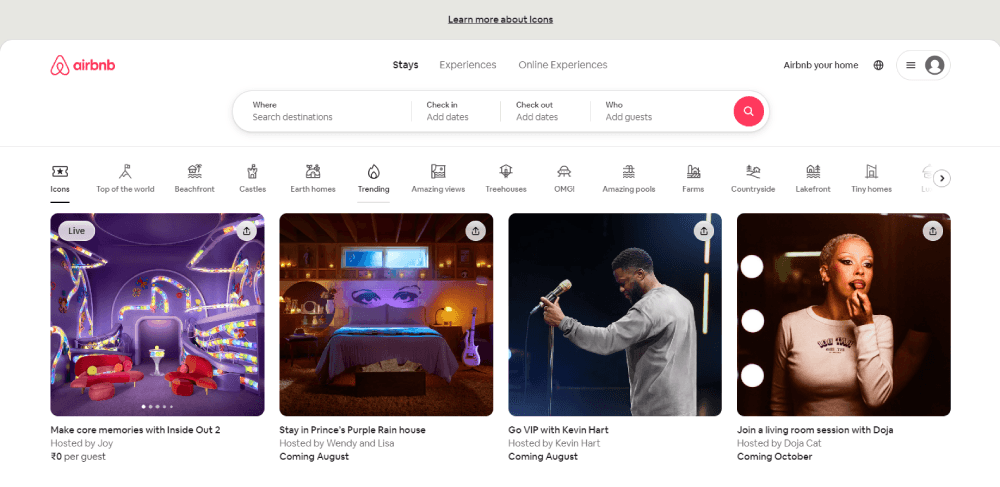1000x487 pixels.
Task: Click '₹0 per guest' price text
Action: (x=78, y=457)
